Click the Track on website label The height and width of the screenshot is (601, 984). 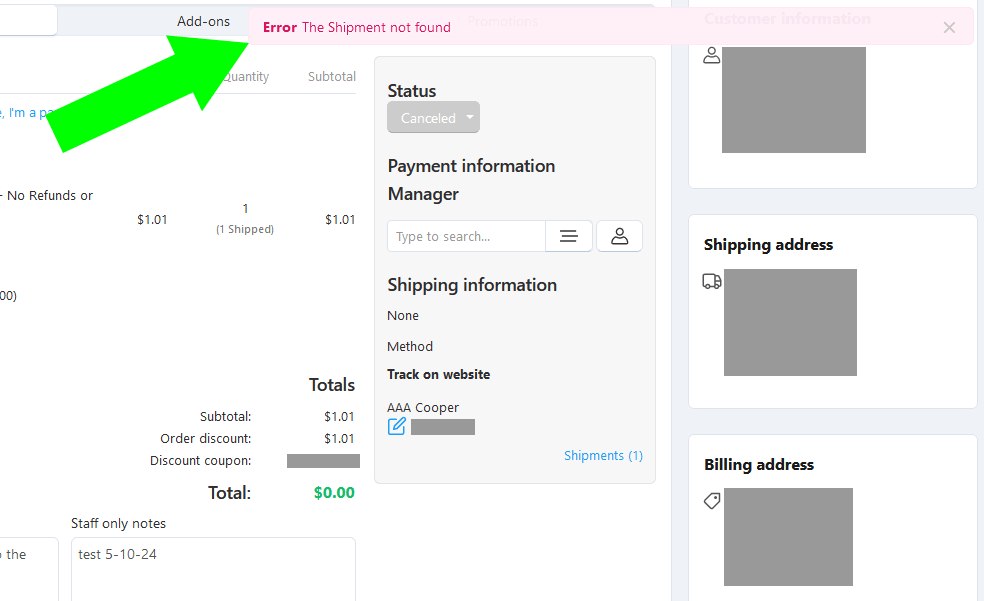tap(439, 375)
